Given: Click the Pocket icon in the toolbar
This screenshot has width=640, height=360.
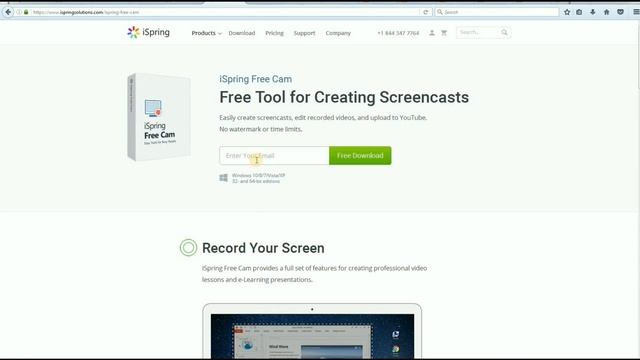Looking at the screenshot, I should [620, 12].
